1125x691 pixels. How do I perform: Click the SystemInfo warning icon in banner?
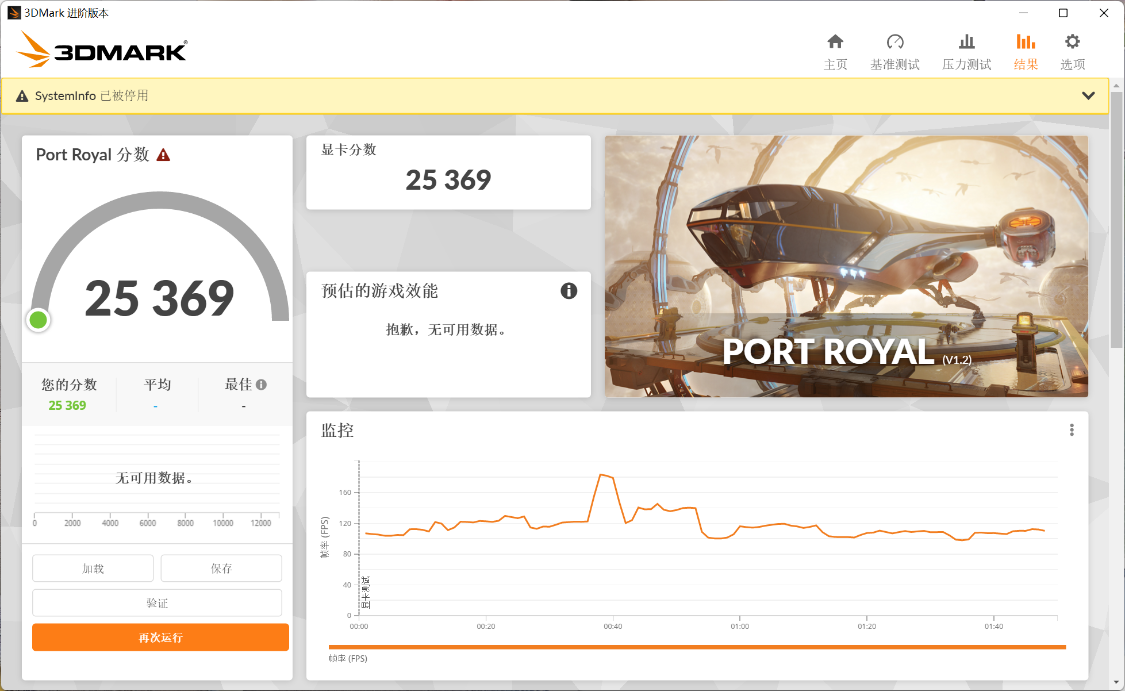[x=22, y=96]
